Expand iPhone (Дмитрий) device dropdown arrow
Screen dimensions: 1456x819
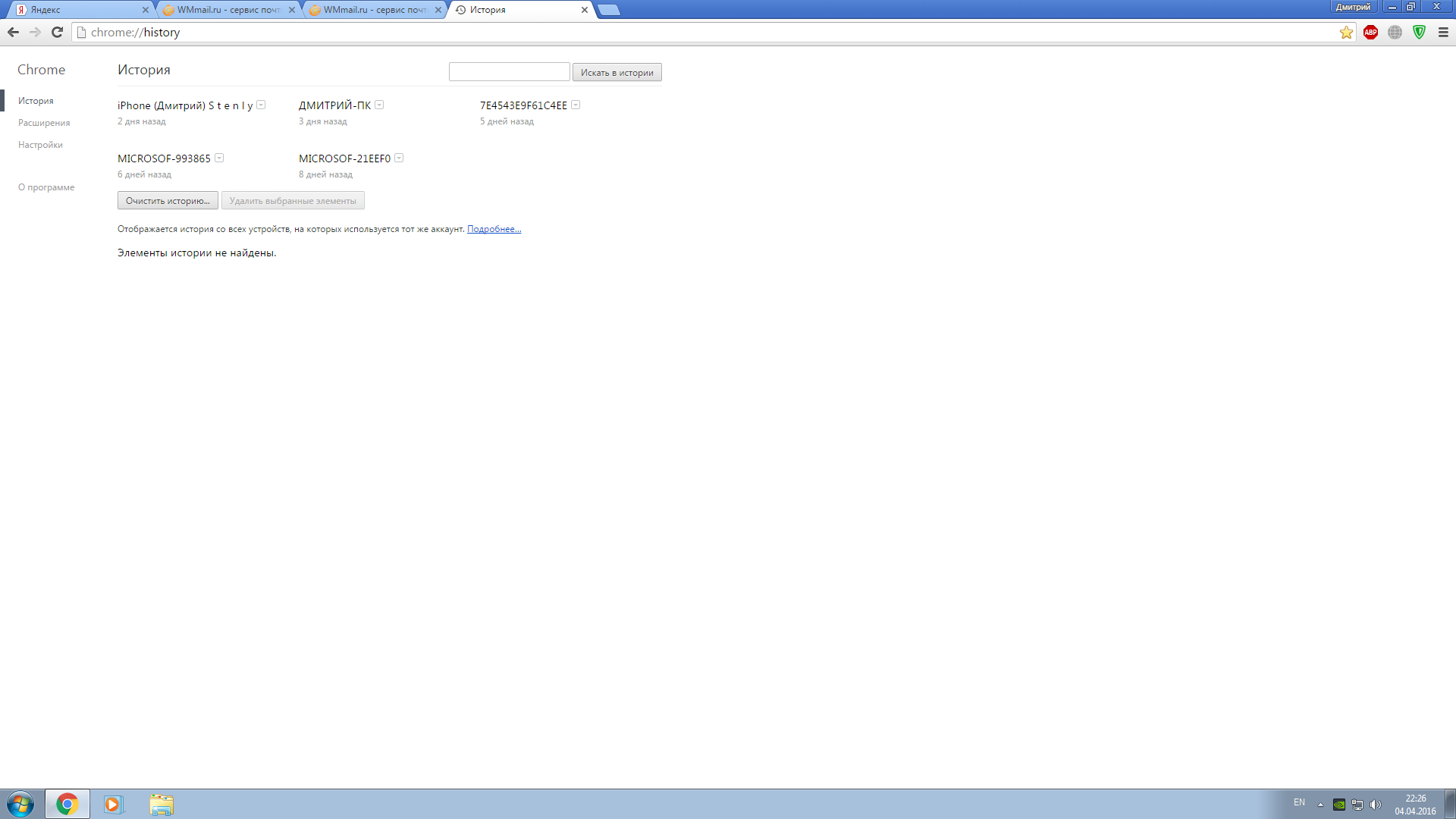pos(261,105)
